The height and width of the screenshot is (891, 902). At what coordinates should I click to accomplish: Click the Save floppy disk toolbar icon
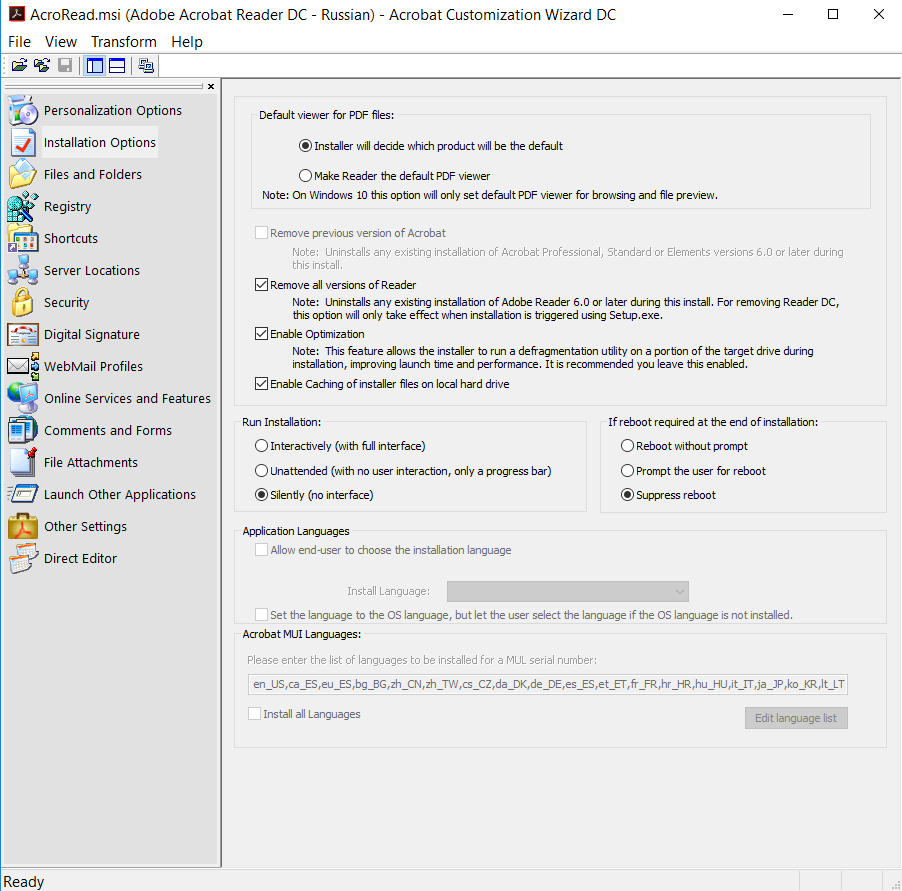click(65, 66)
